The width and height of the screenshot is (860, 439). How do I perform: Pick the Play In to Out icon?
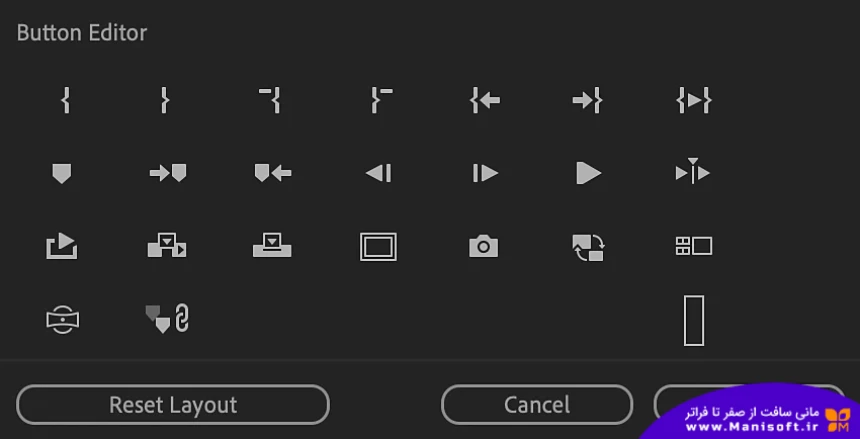click(694, 100)
